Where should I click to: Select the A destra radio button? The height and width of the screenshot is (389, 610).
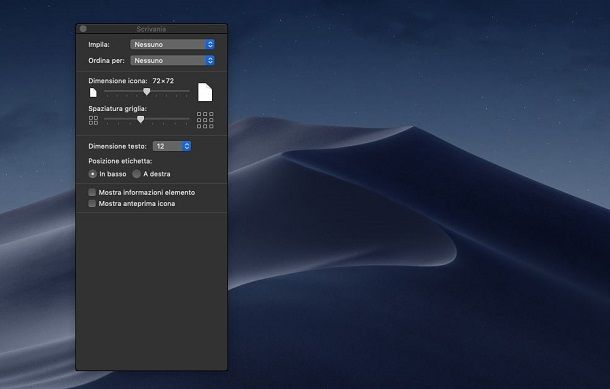[x=136, y=174]
